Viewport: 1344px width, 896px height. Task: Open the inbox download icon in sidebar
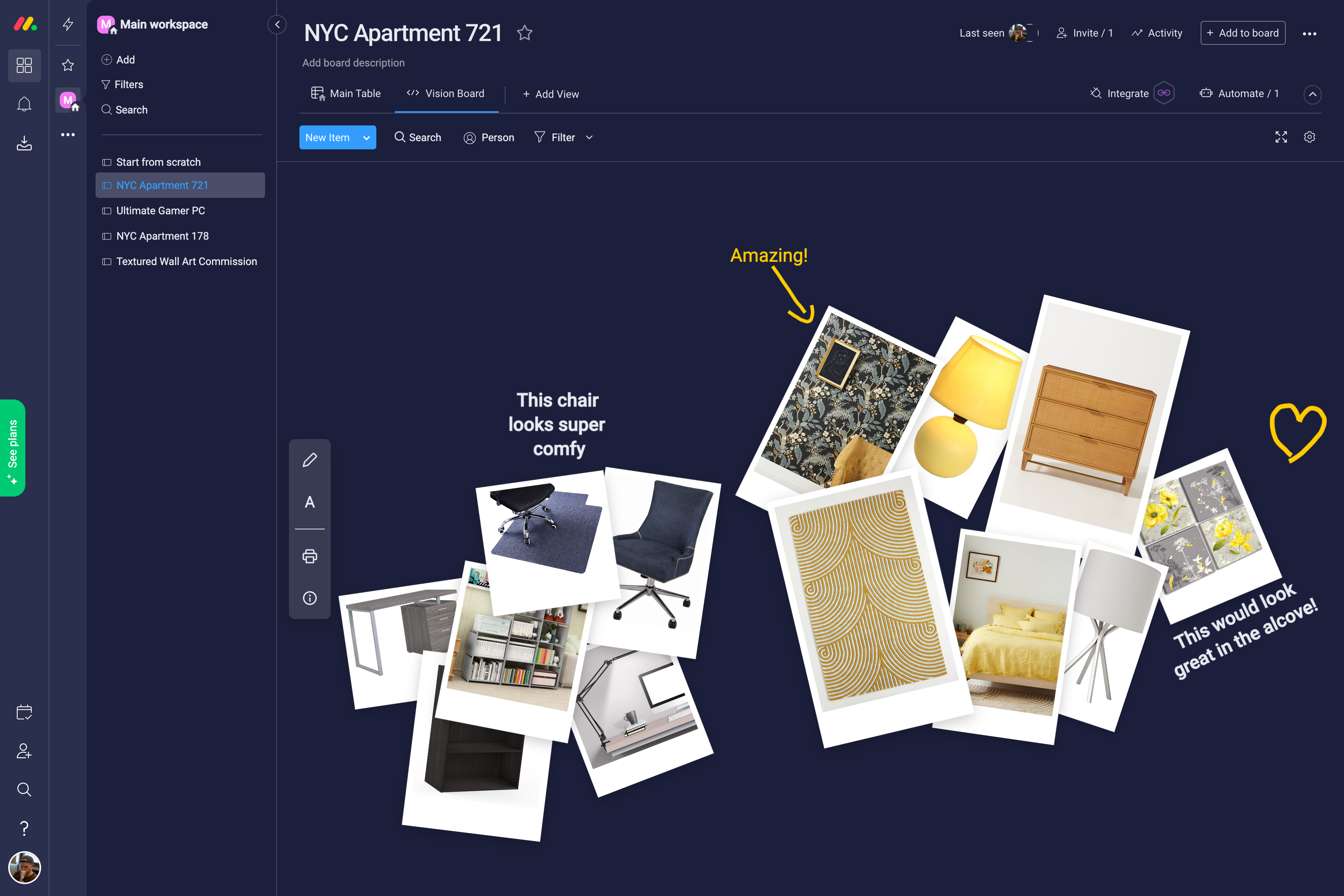[x=24, y=143]
